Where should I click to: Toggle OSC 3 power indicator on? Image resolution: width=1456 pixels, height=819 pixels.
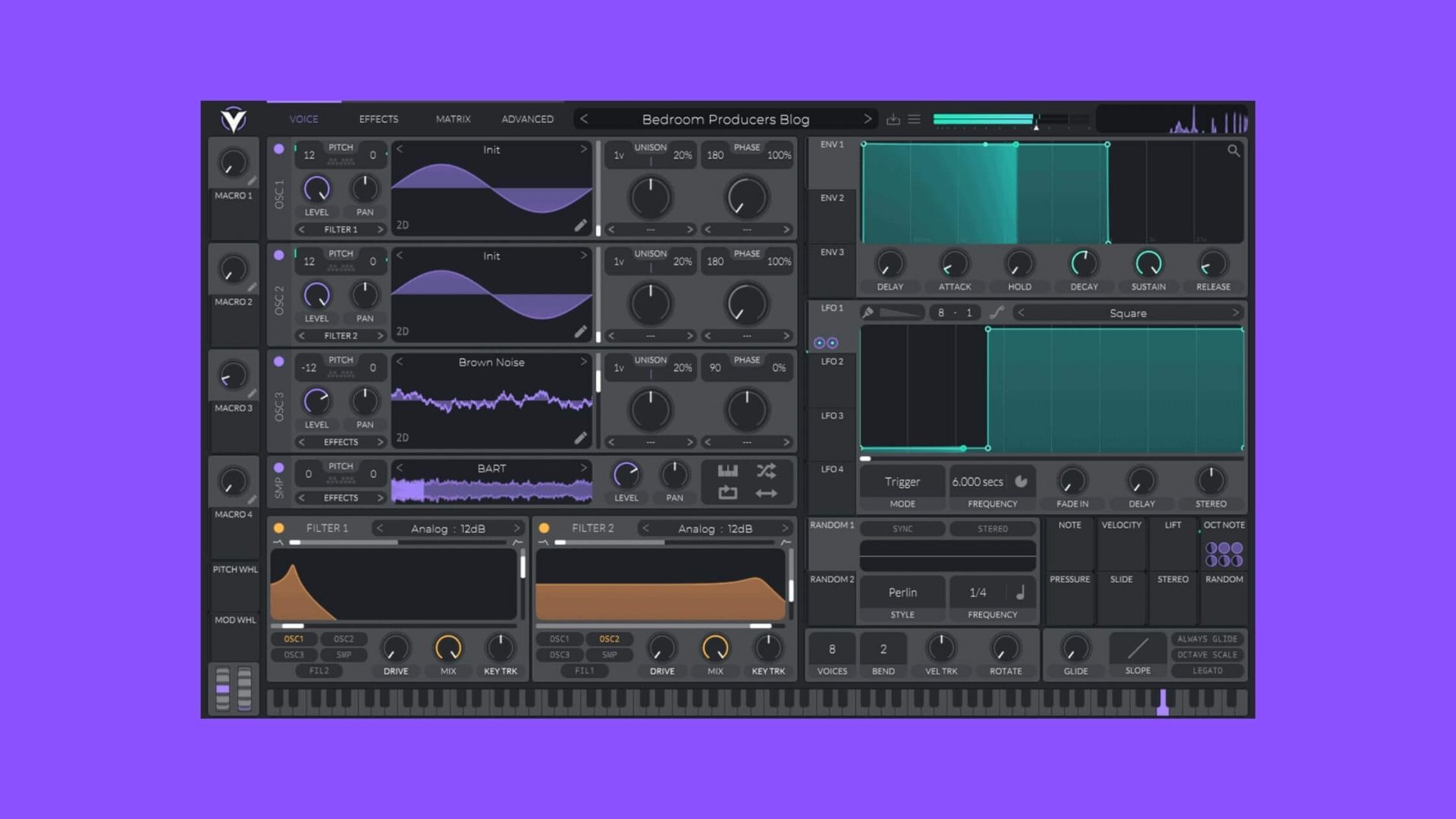point(278,362)
